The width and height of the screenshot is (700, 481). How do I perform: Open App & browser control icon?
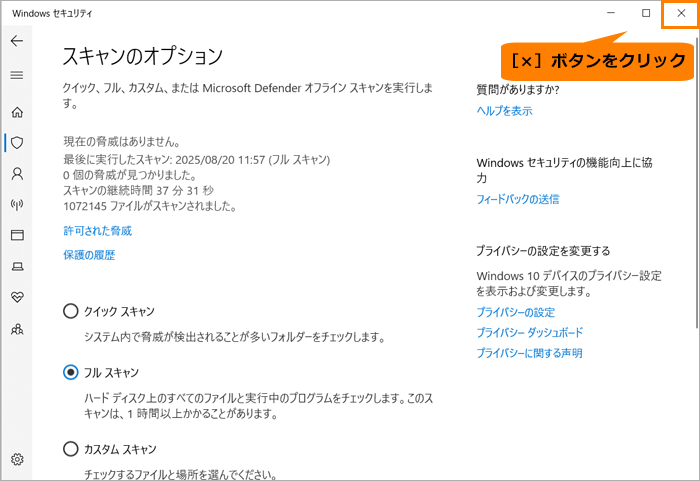(17, 235)
